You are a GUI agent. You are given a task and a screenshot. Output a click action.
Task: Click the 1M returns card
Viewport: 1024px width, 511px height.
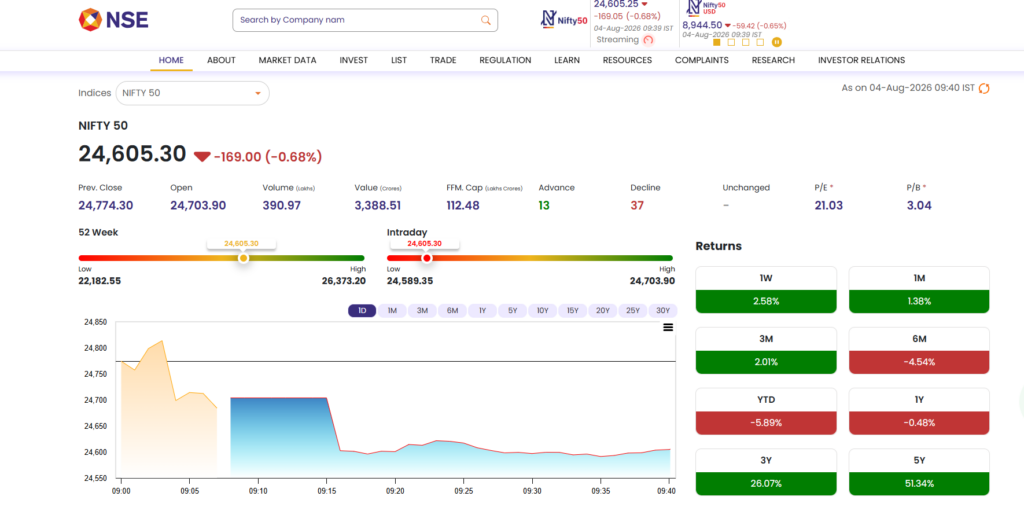tap(919, 290)
